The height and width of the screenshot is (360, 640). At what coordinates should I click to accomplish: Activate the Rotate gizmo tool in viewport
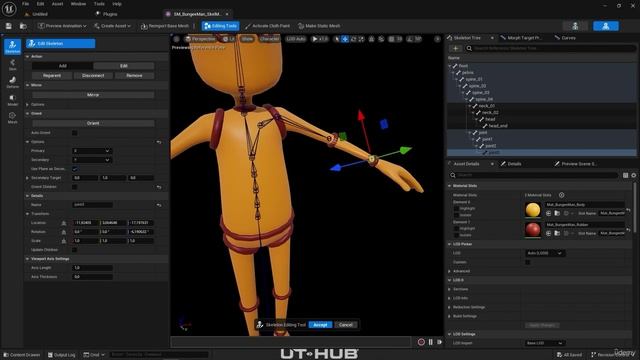tap(353, 39)
